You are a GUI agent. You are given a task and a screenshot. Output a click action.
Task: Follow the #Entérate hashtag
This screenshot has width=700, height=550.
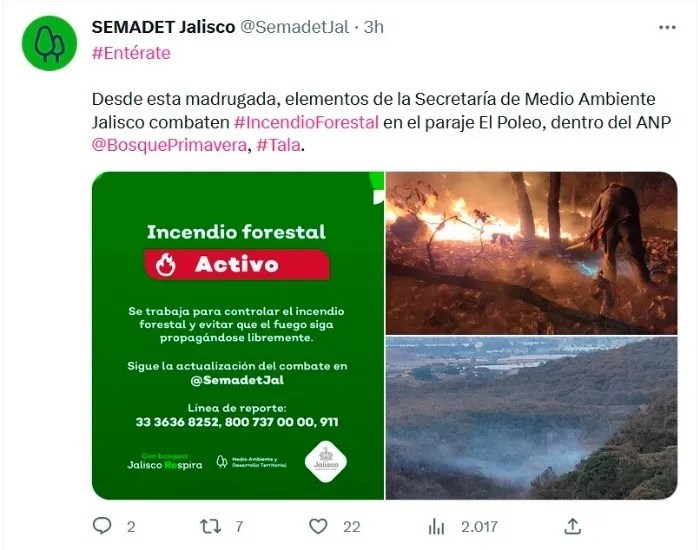[x=131, y=53]
